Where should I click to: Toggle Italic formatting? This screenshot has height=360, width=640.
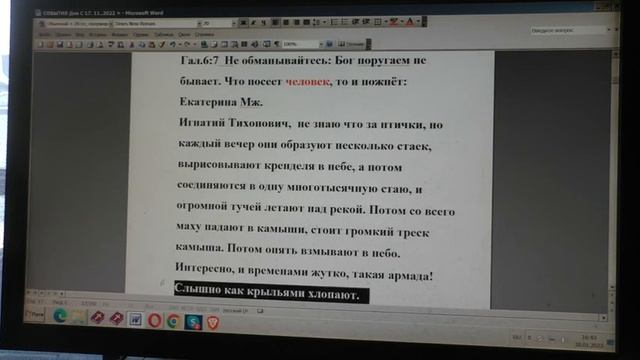[253, 22]
